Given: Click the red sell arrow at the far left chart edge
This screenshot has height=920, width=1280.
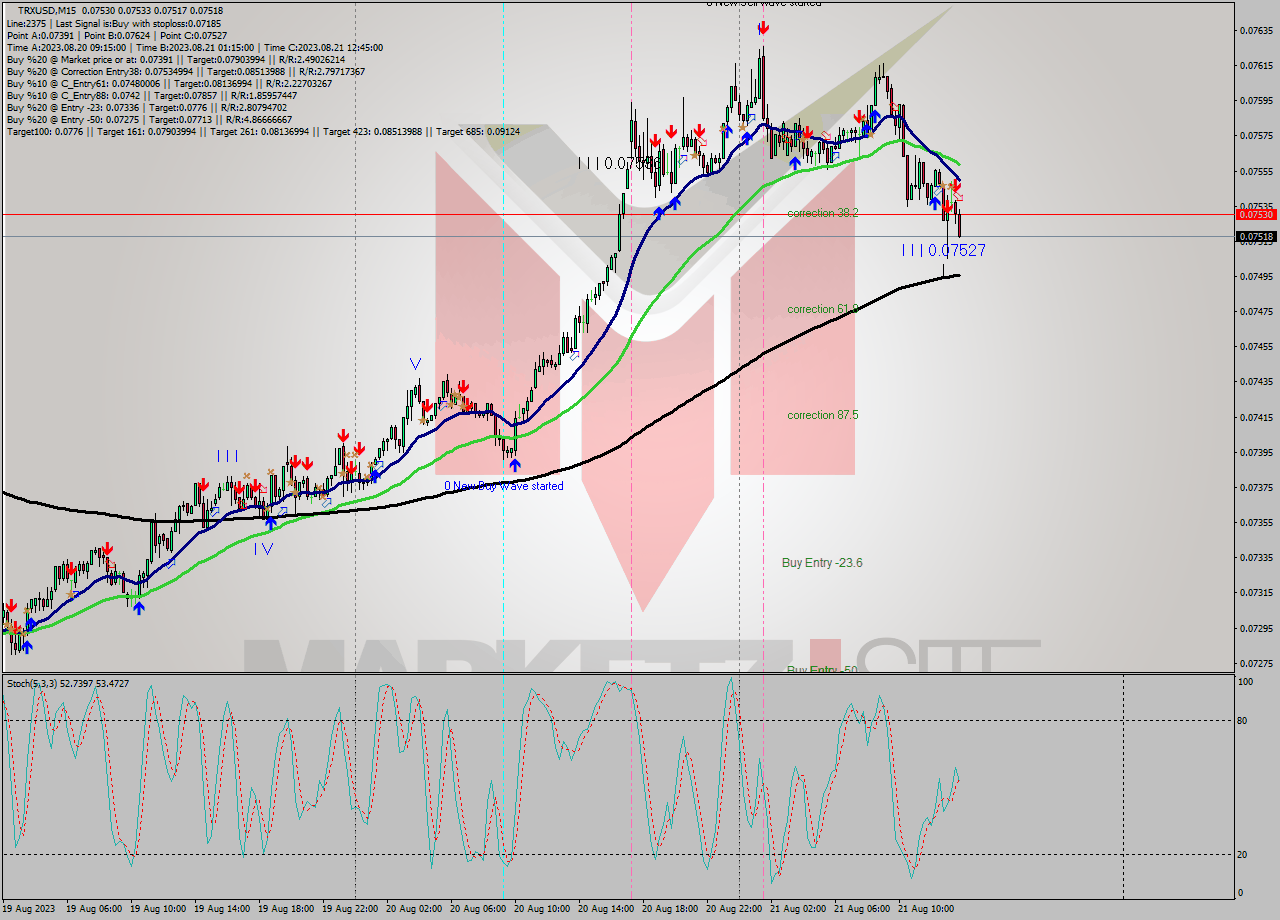Looking at the screenshot, I should click(10, 605).
